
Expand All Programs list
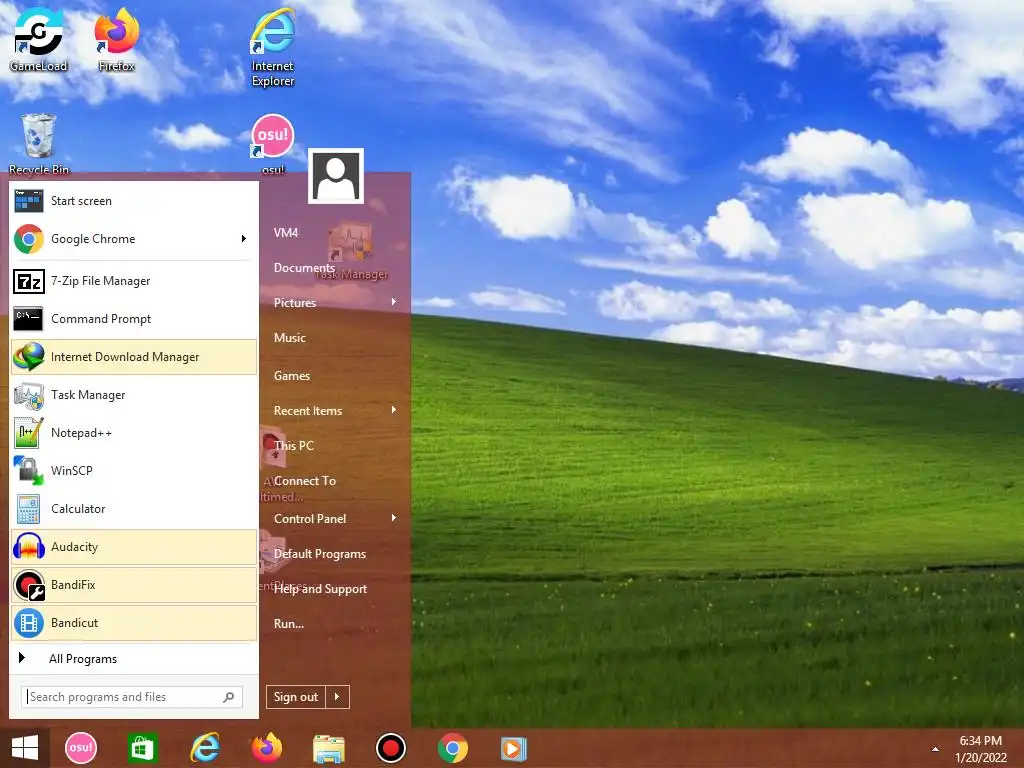click(x=134, y=659)
